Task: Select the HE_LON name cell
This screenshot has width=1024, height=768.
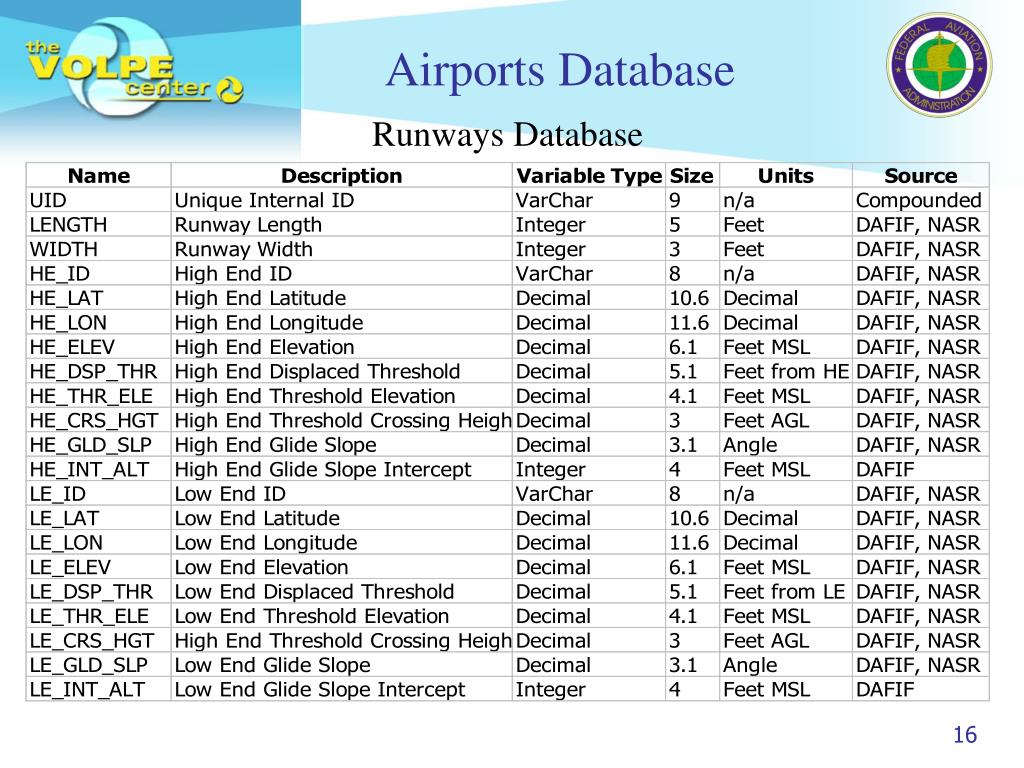Action: click(x=99, y=323)
